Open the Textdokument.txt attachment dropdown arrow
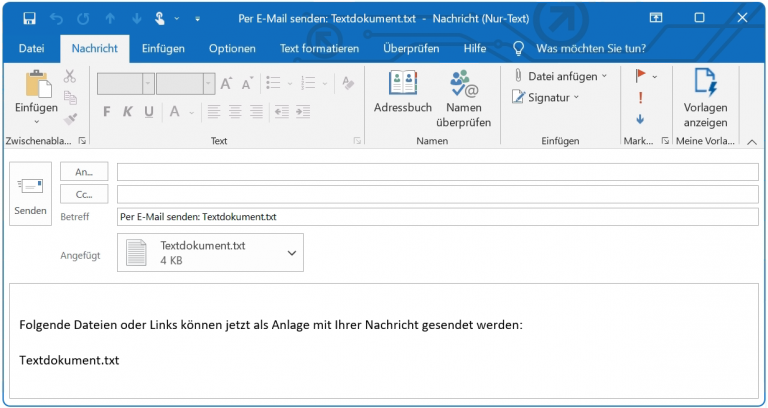 [292, 253]
